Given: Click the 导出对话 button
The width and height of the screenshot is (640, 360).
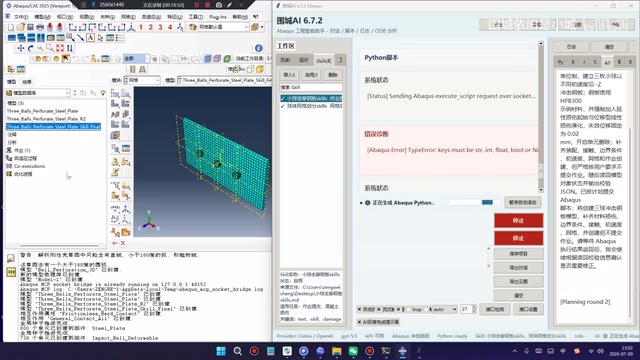Looking at the screenshot, I should [x=518, y=268].
